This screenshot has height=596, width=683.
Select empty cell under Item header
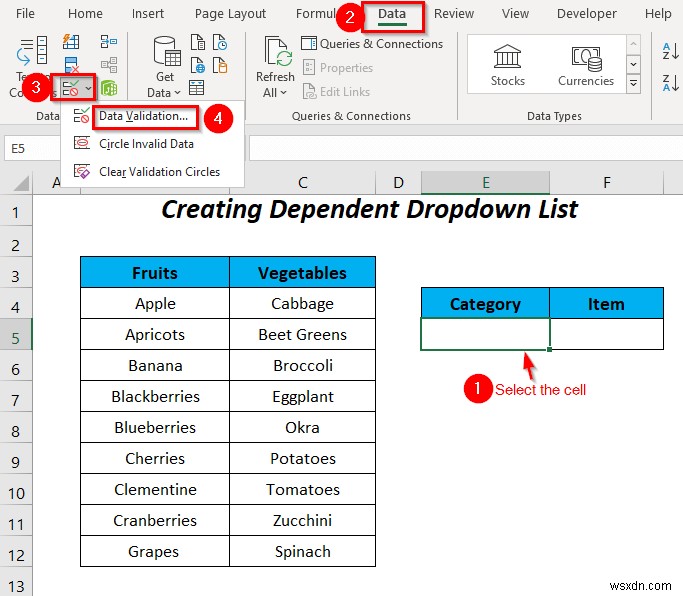607,334
